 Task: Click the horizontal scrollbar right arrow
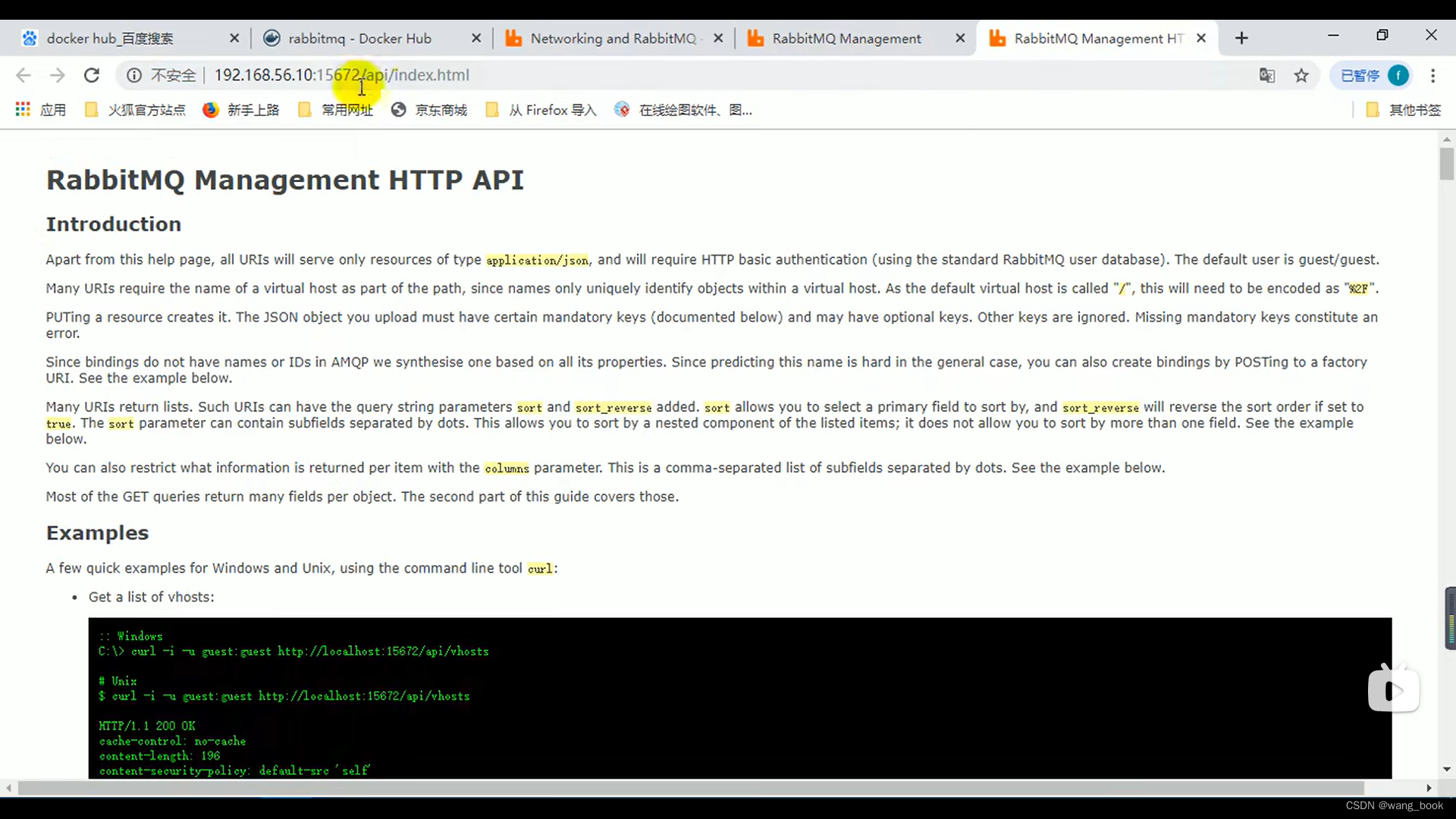tap(1429, 788)
